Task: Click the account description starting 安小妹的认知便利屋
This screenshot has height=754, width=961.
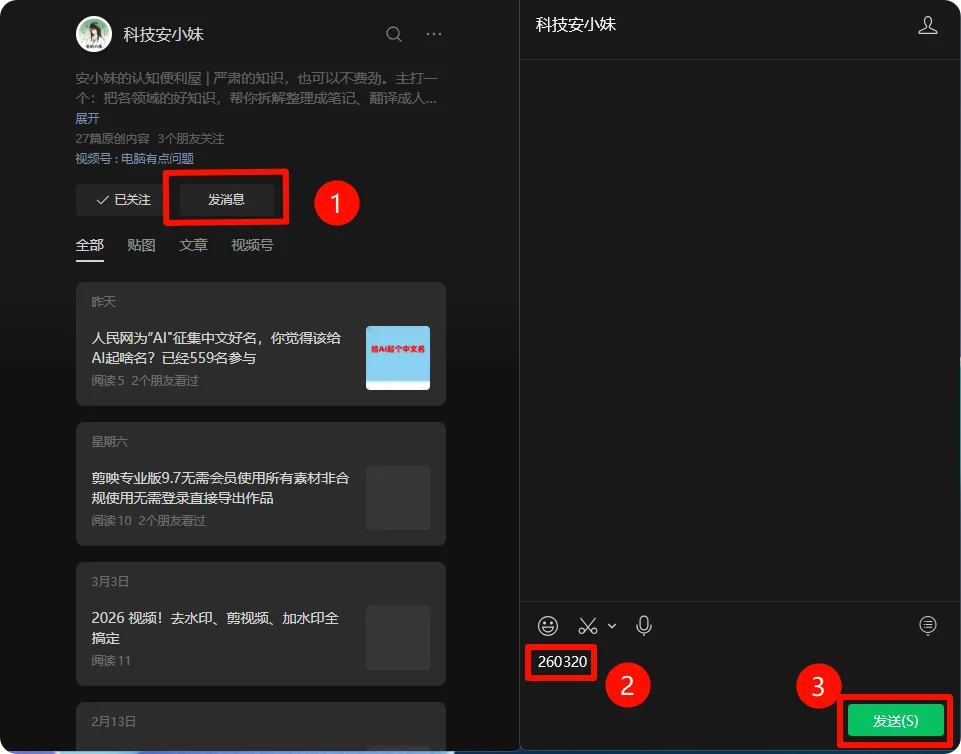Action: (256, 88)
